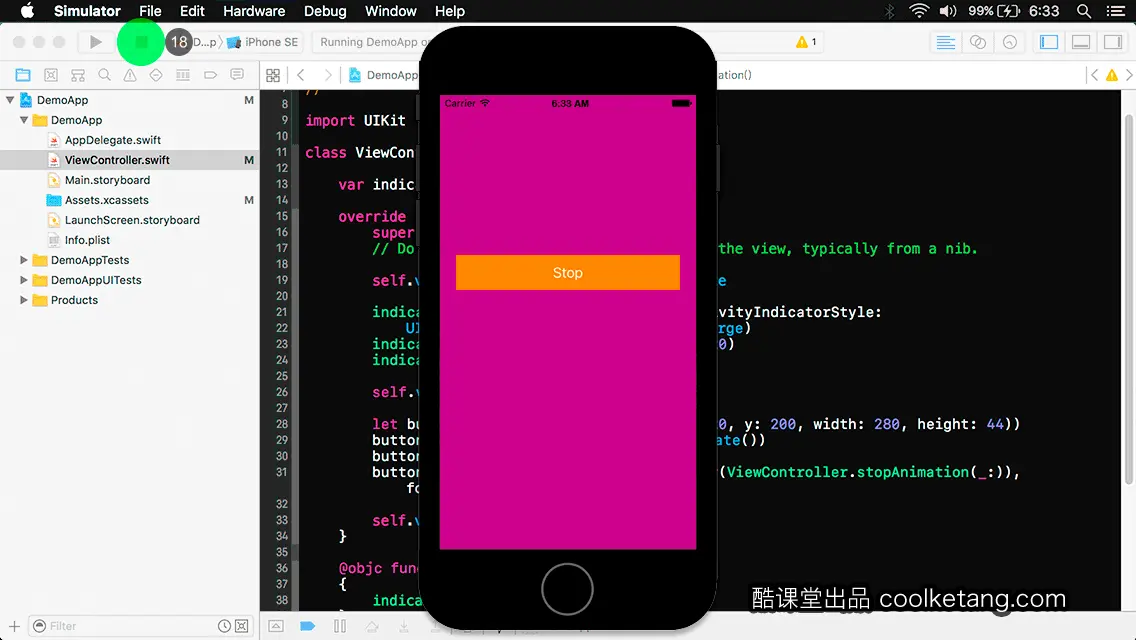Viewport: 1136px width, 640px height.
Task: Select the Standard editor button
Action: pos(945,42)
